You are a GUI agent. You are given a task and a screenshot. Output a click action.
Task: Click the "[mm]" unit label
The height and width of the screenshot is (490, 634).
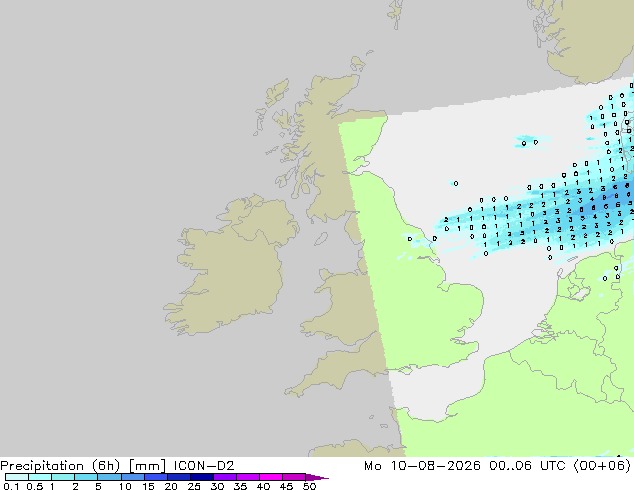[147, 466]
